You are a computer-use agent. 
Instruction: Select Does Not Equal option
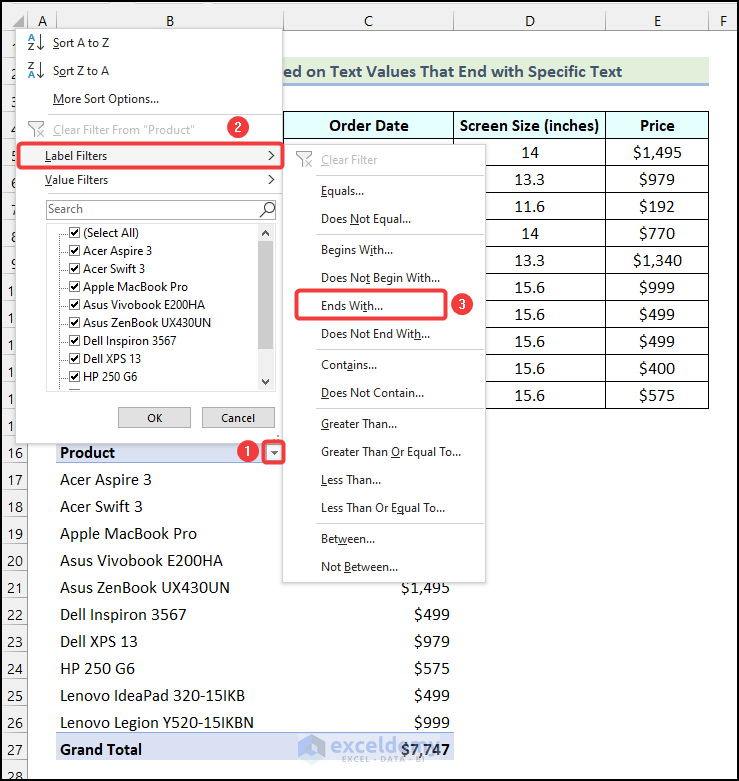(384, 219)
